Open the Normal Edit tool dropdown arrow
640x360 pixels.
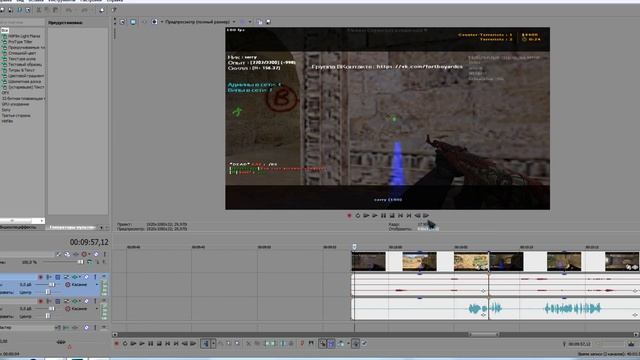(213, 344)
